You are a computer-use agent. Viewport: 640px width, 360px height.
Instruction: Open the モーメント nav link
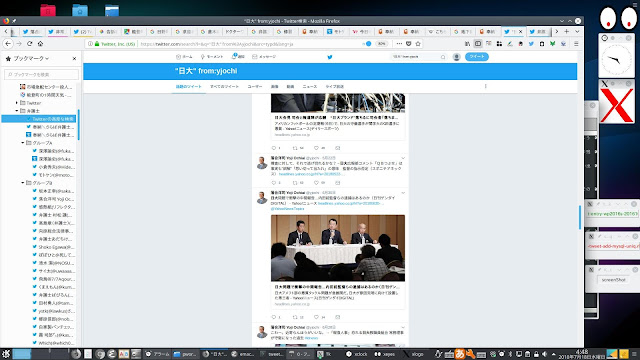tap(211, 57)
